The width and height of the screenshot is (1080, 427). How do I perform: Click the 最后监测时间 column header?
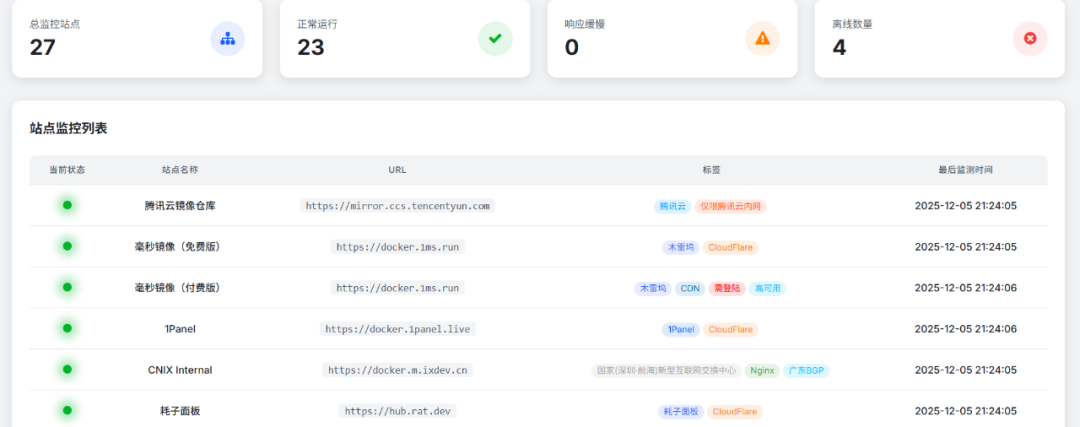(x=966, y=169)
